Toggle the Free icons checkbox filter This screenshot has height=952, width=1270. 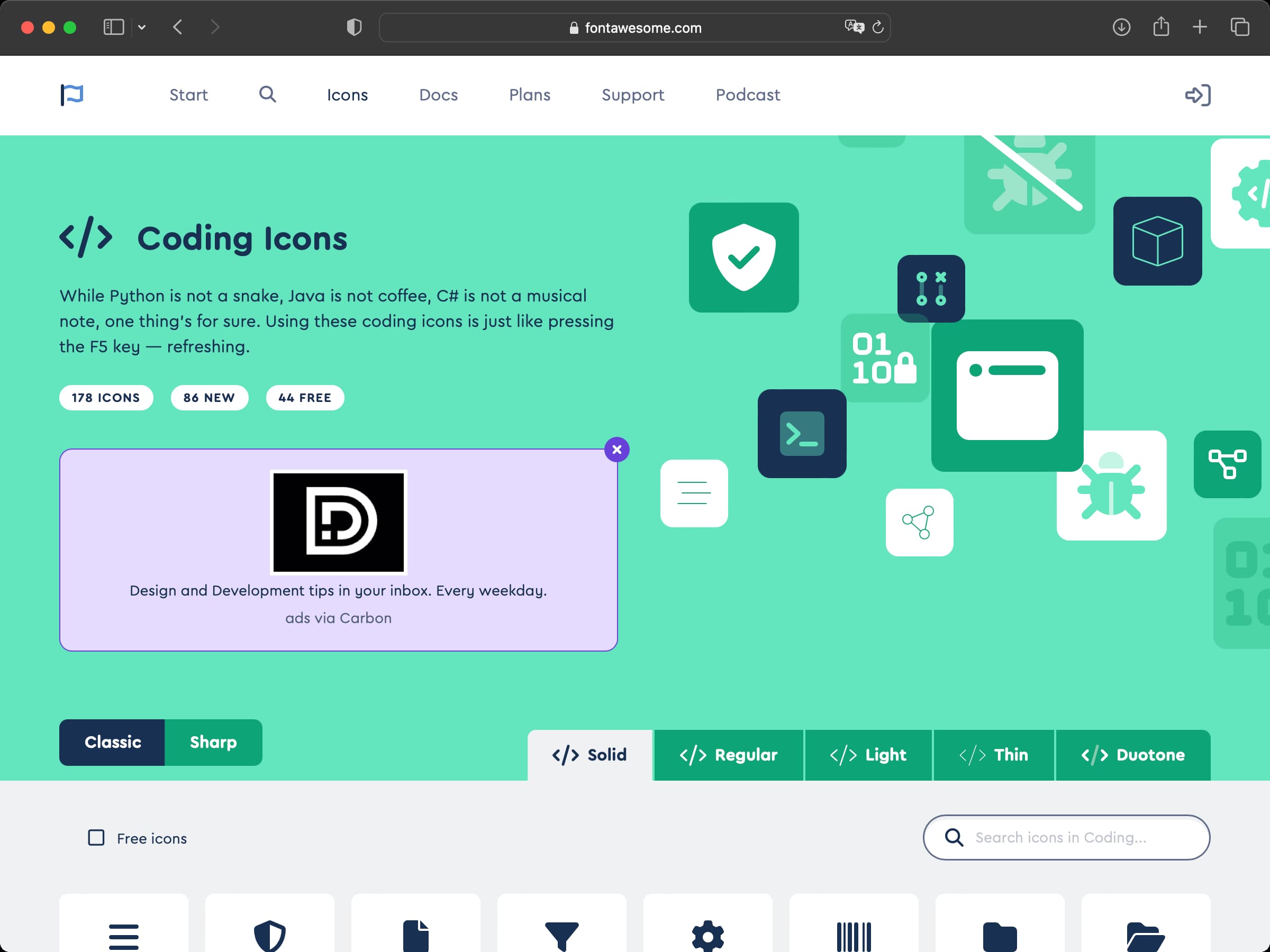(x=96, y=837)
